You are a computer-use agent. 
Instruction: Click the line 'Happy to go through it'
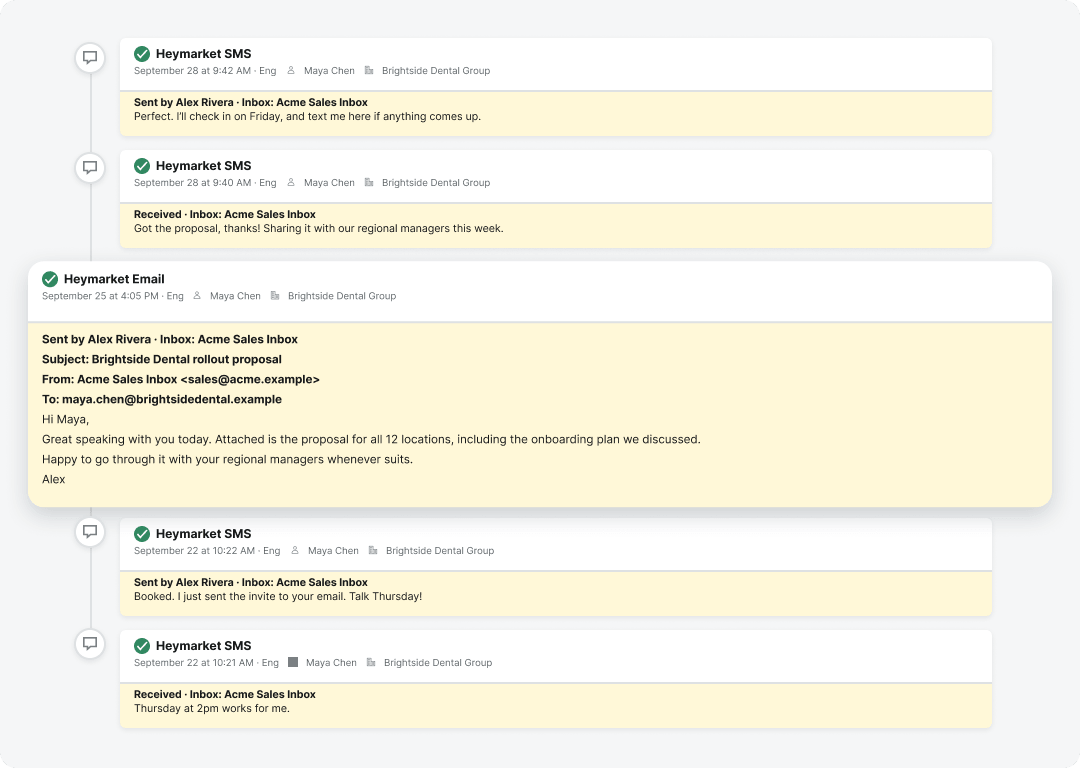click(227, 459)
